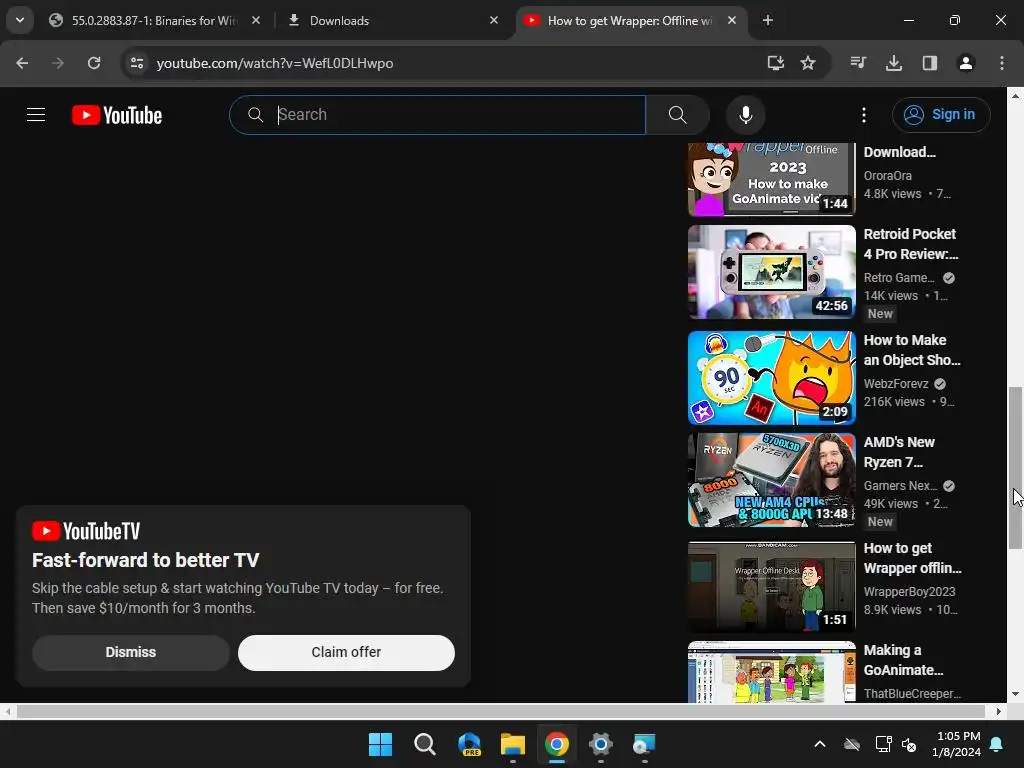Open Chrome profile menu

pos(966,63)
